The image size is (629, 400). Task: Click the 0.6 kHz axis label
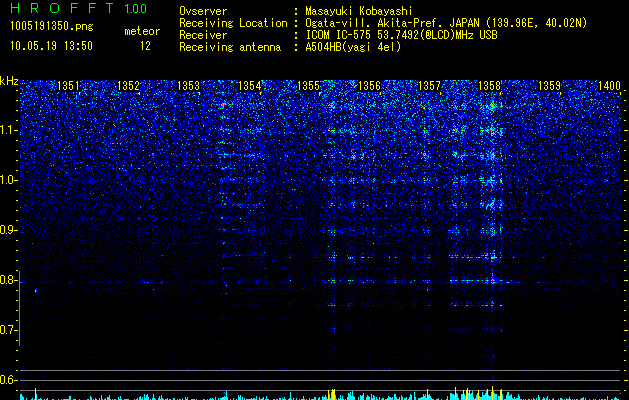(8, 380)
